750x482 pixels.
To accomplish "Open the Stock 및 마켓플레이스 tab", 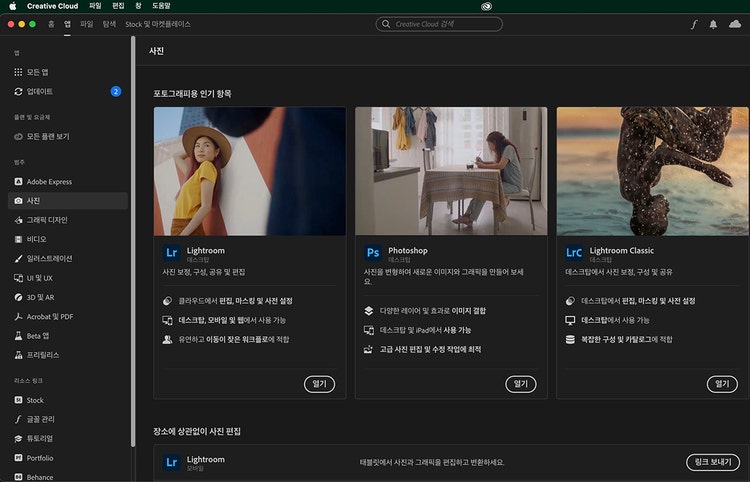I will coord(157,23).
